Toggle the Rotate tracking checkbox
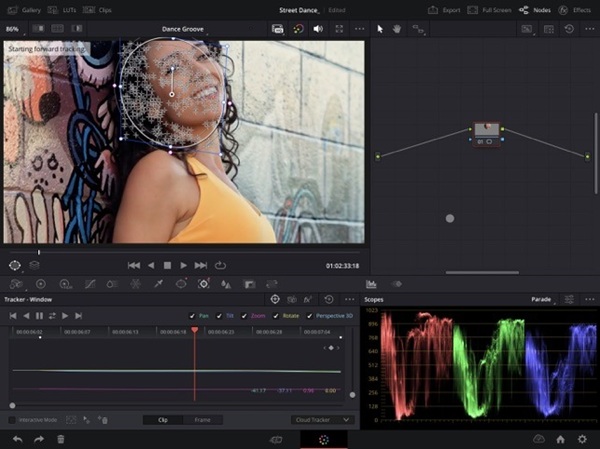 [x=277, y=315]
